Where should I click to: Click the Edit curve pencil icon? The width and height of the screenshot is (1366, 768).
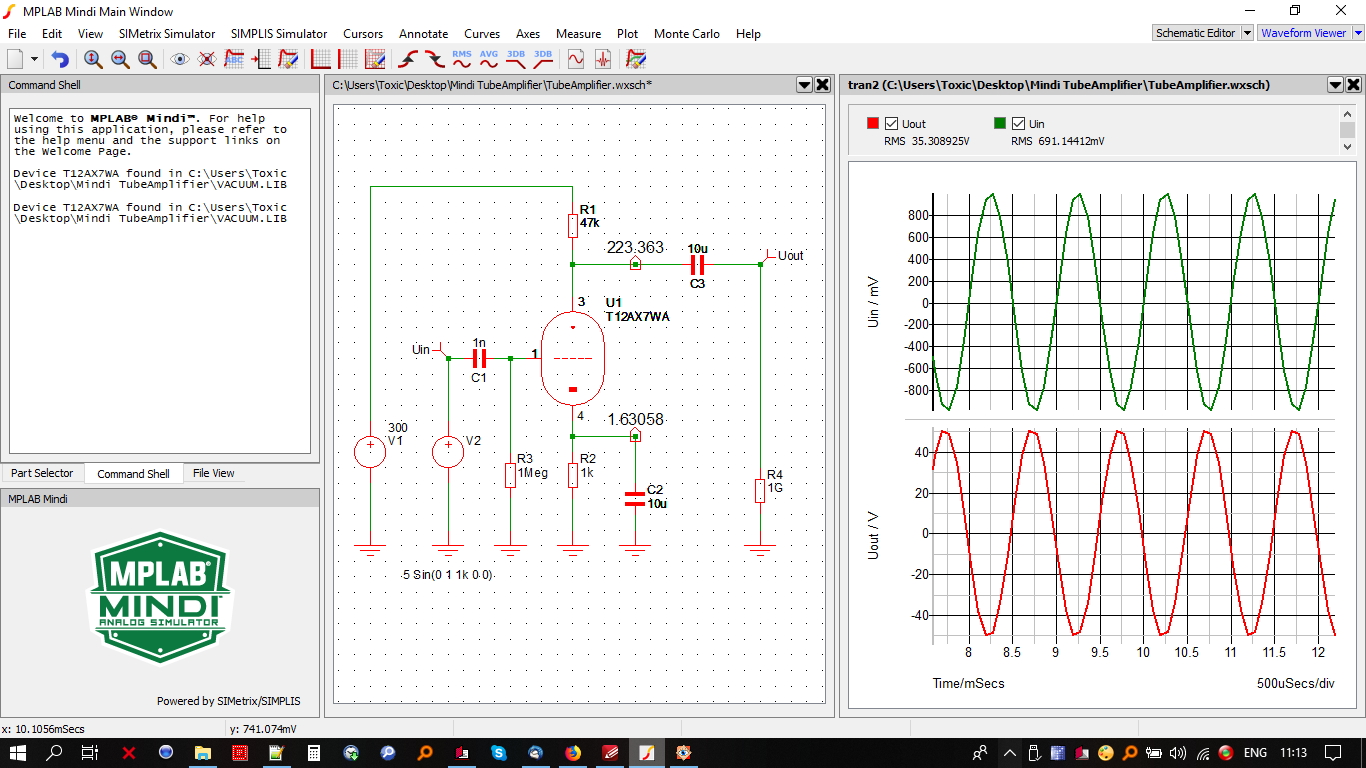[288, 59]
